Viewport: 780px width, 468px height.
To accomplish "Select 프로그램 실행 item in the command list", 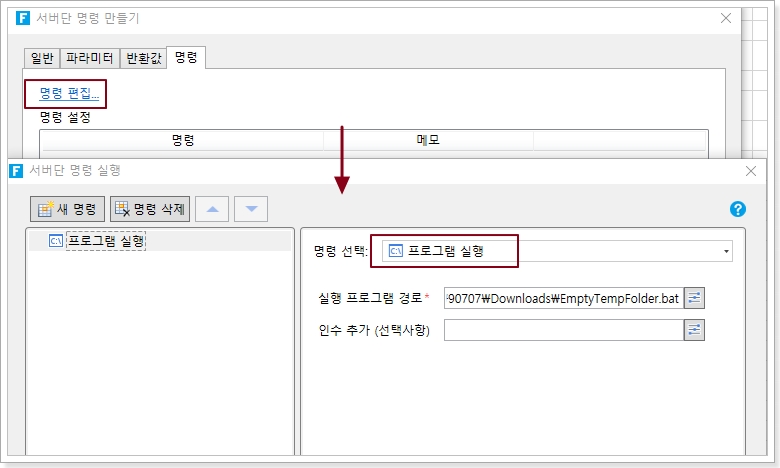I will click(x=105, y=240).
